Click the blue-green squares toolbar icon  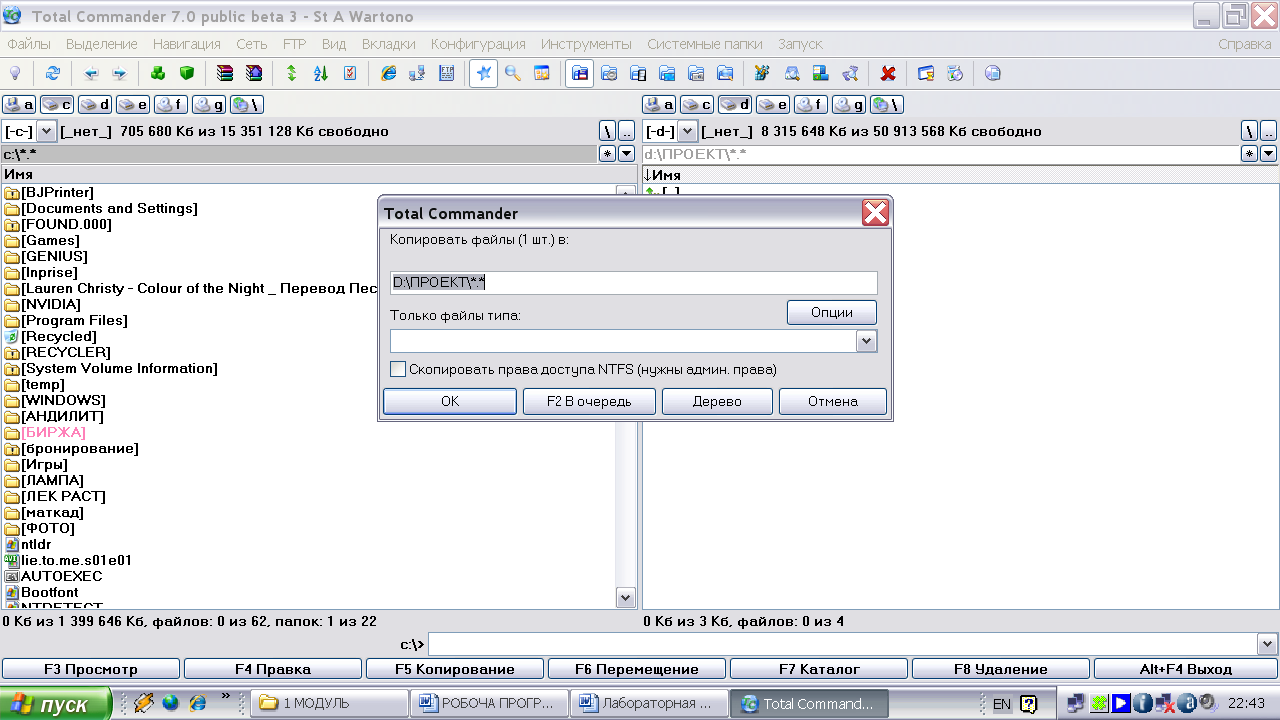click(x=820, y=73)
